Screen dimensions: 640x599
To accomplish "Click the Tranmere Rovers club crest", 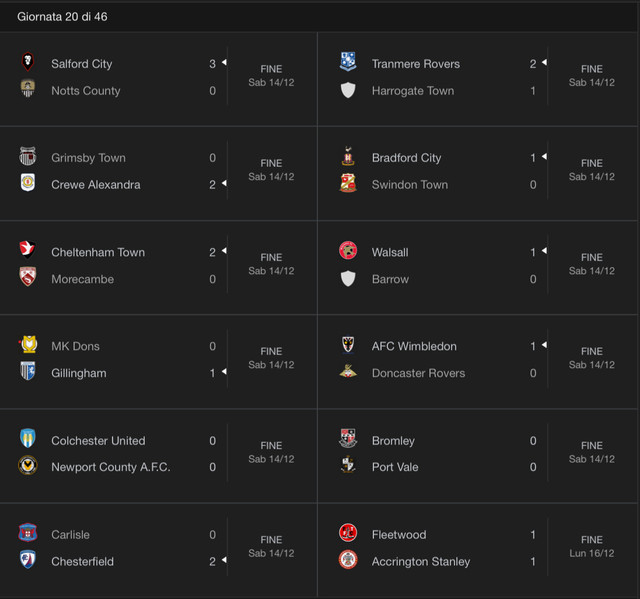I will (x=348, y=62).
